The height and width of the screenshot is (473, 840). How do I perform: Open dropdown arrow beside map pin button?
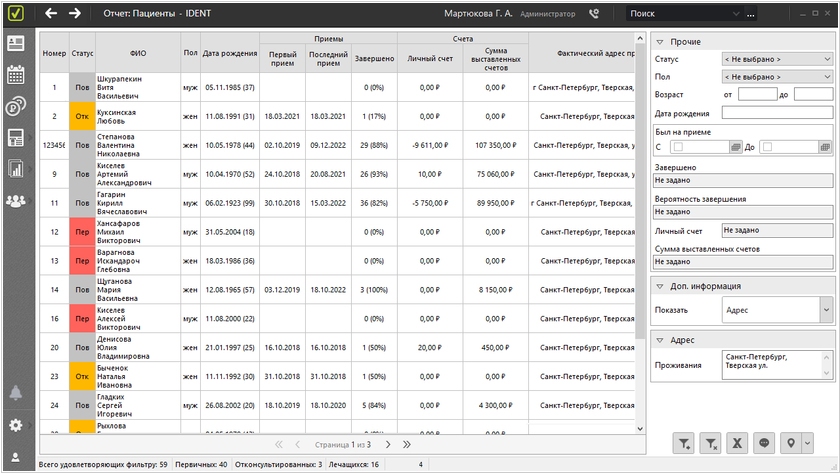tap(807, 443)
